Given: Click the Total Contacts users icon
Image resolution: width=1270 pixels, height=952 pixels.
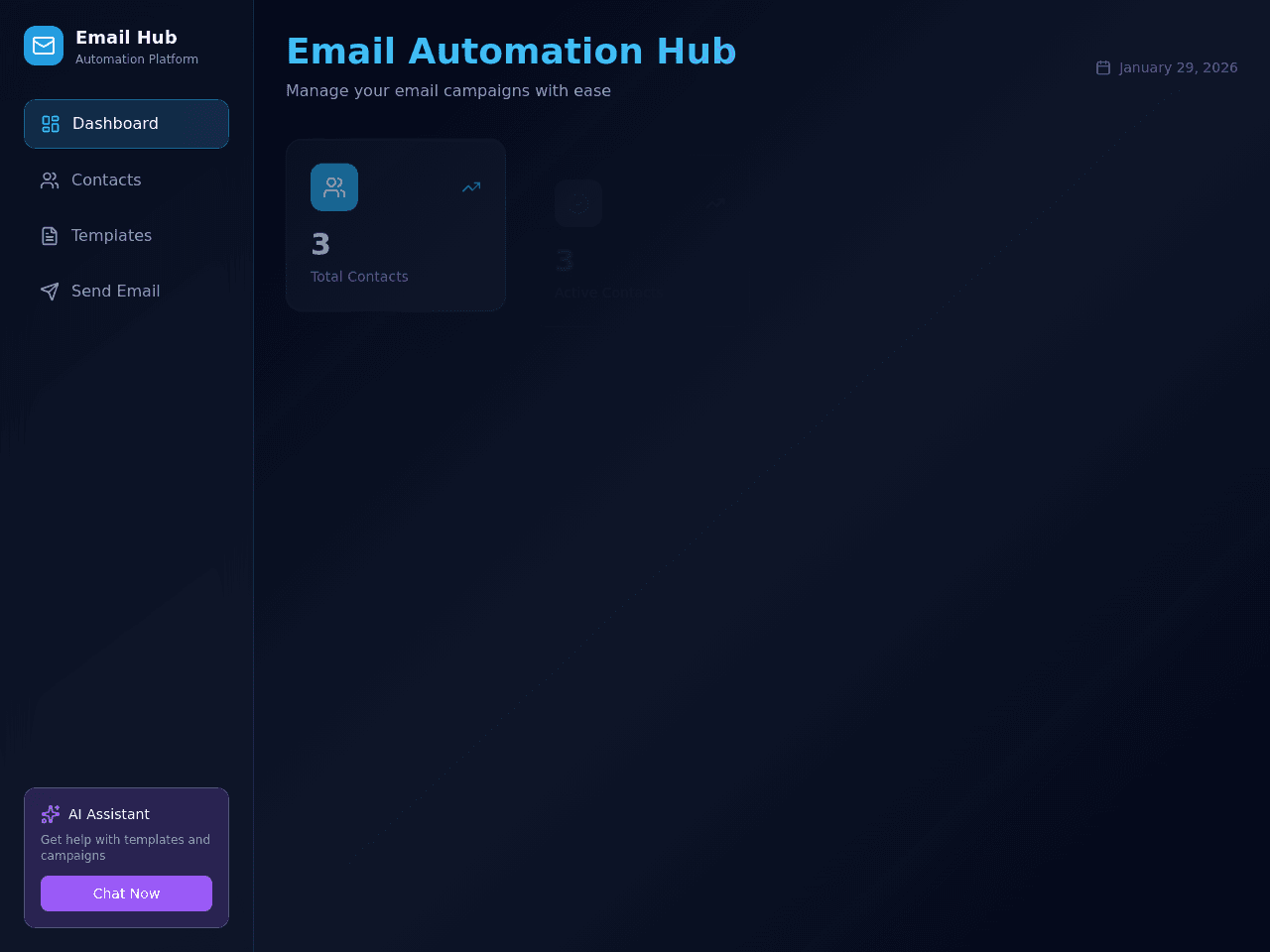Looking at the screenshot, I should (x=334, y=187).
